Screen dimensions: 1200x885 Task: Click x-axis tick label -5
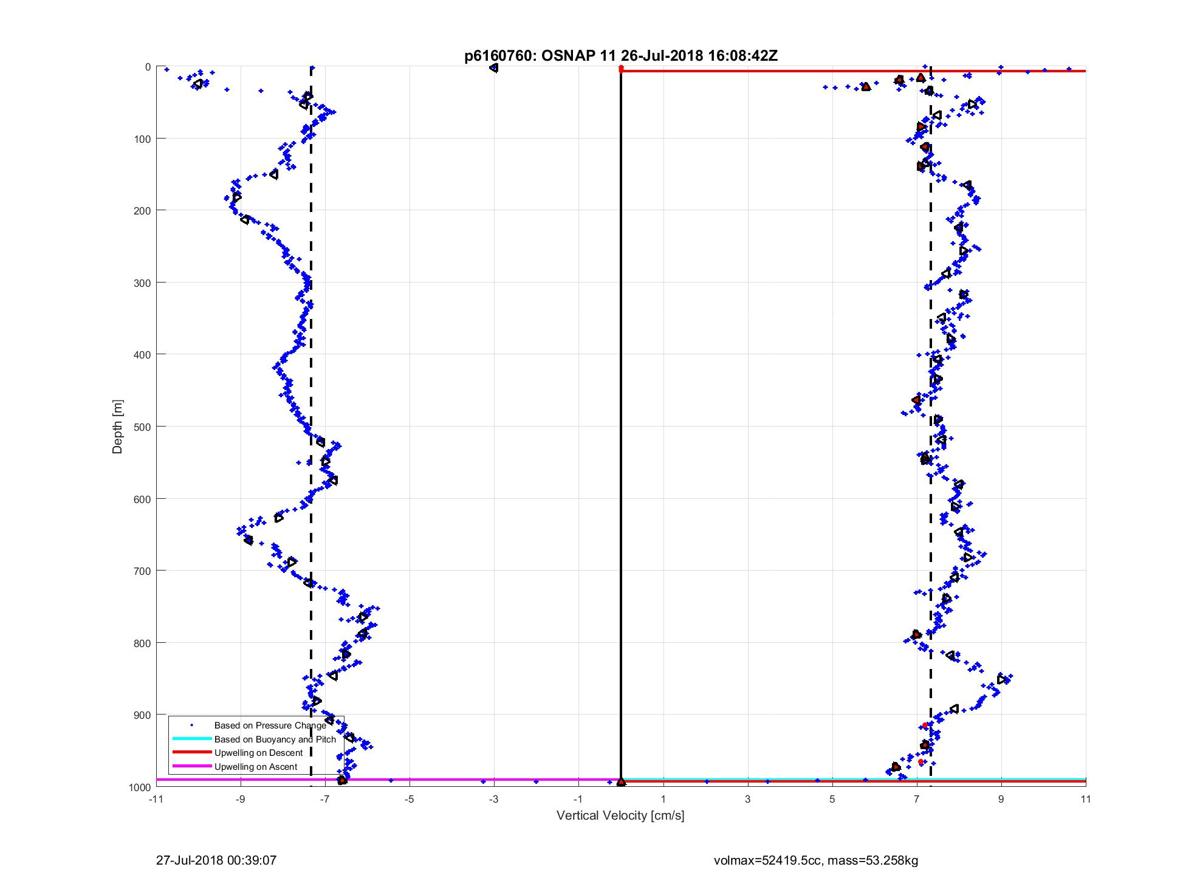click(x=409, y=799)
